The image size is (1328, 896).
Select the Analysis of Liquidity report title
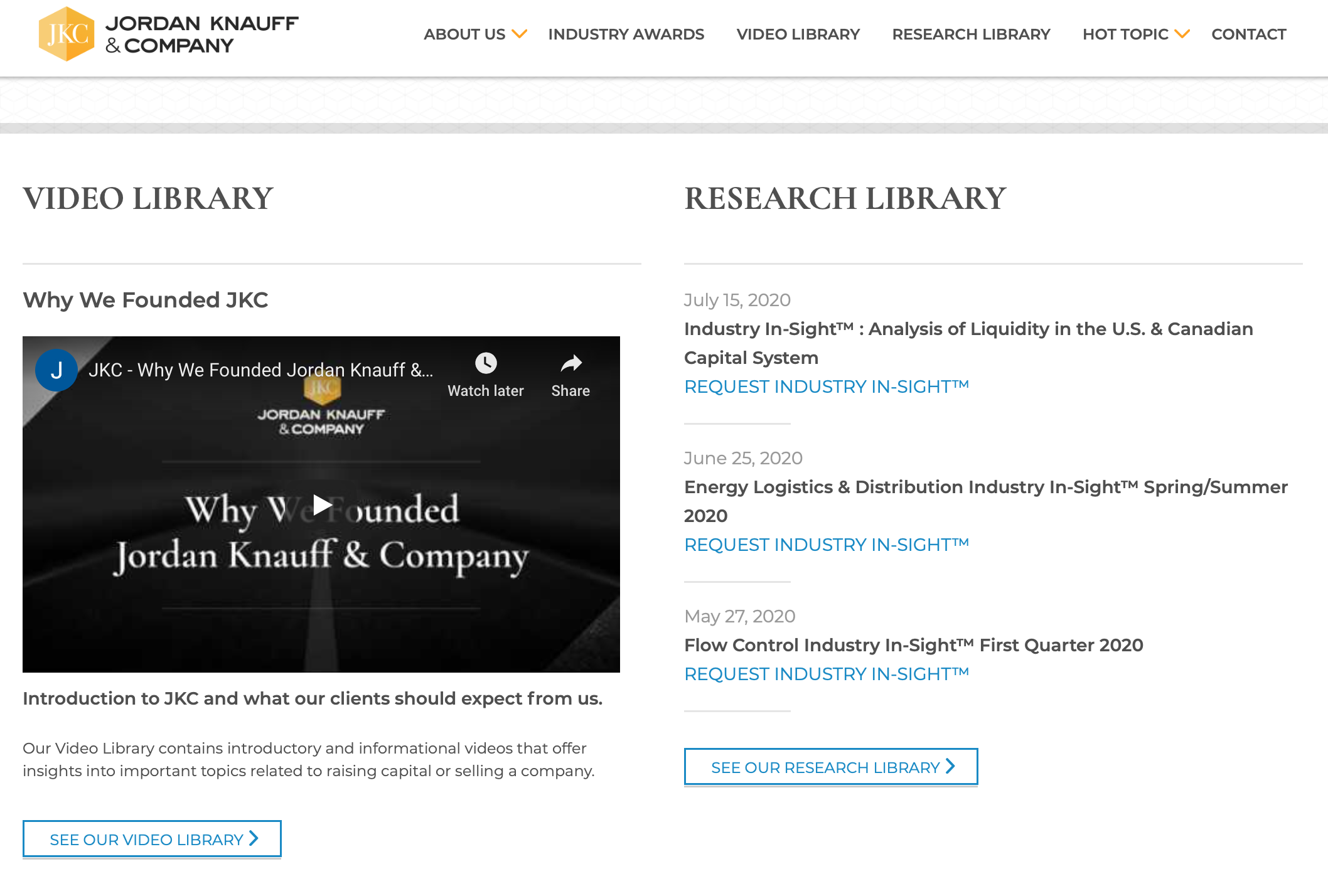click(968, 343)
